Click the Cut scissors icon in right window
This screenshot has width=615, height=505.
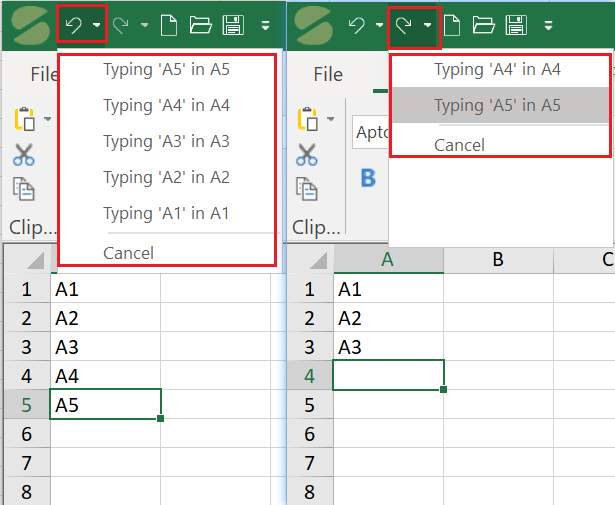click(307, 154)
